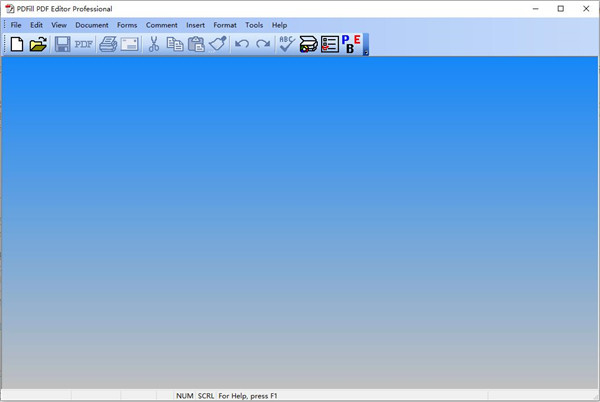The height and width of the screenshot is (402, 600).
Task: Run the ABC spell check tool
Action: click(x=287, y=44)
